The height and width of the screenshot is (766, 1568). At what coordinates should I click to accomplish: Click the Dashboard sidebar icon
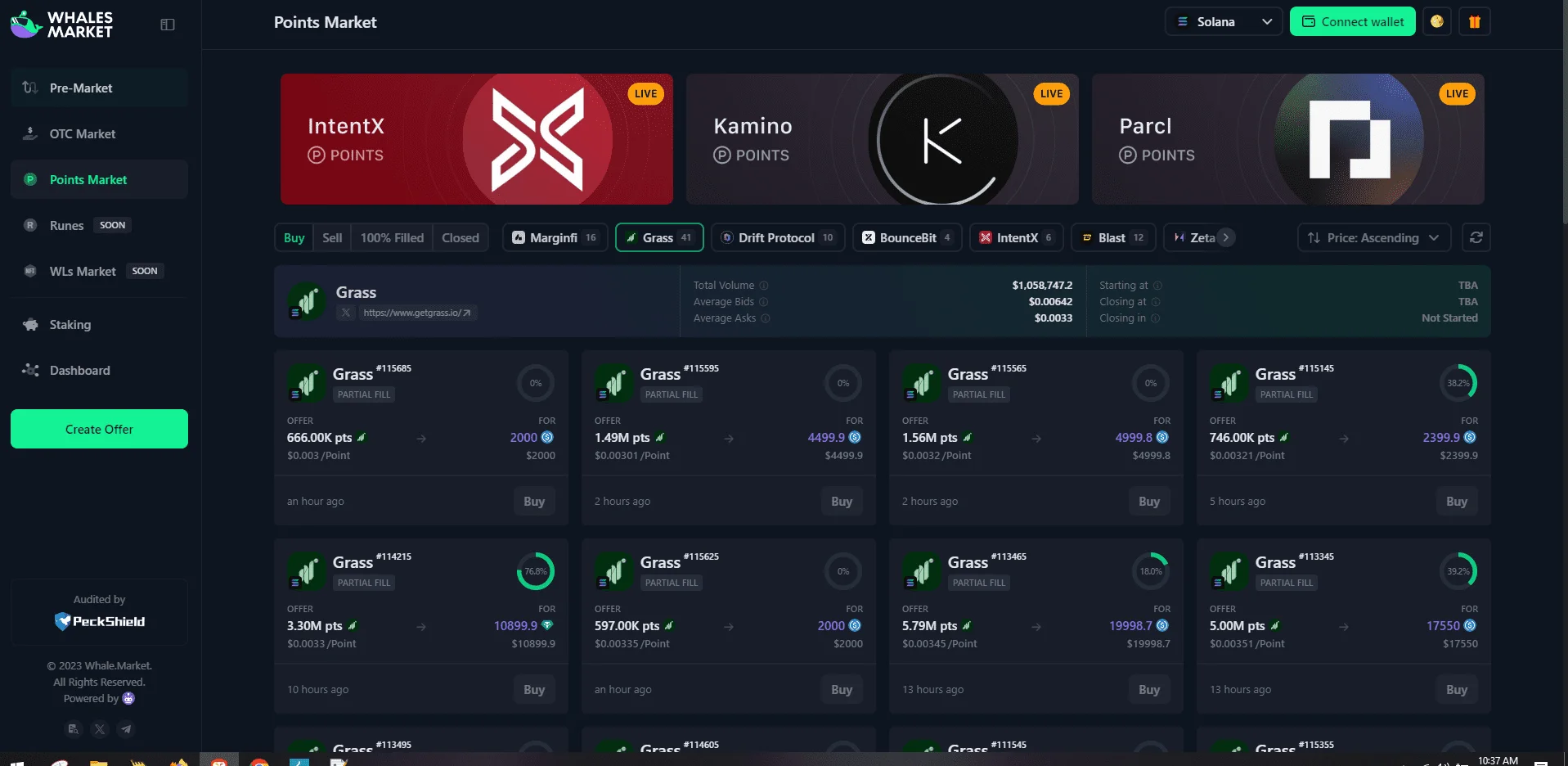click(x=30, y=371)
